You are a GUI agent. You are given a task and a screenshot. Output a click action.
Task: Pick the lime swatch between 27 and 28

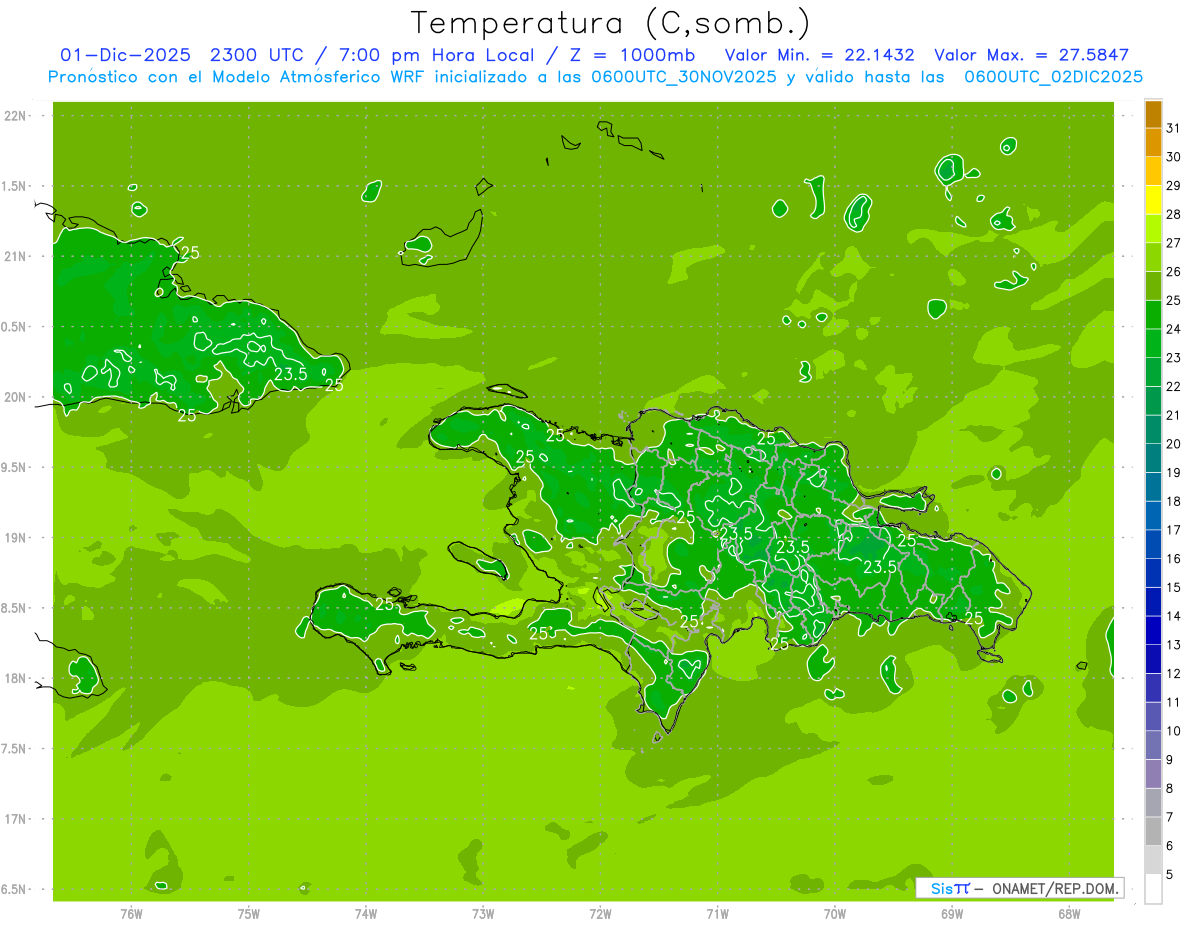pos(1153,229)
